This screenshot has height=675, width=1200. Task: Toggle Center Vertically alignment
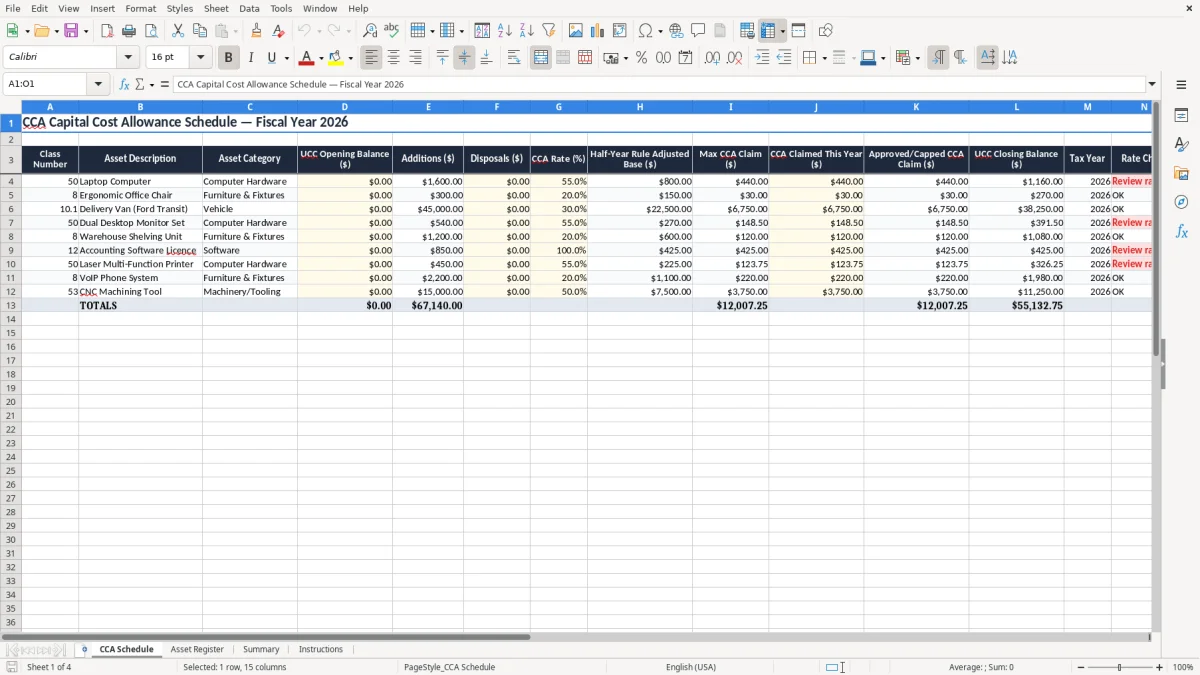pos(464,58)
